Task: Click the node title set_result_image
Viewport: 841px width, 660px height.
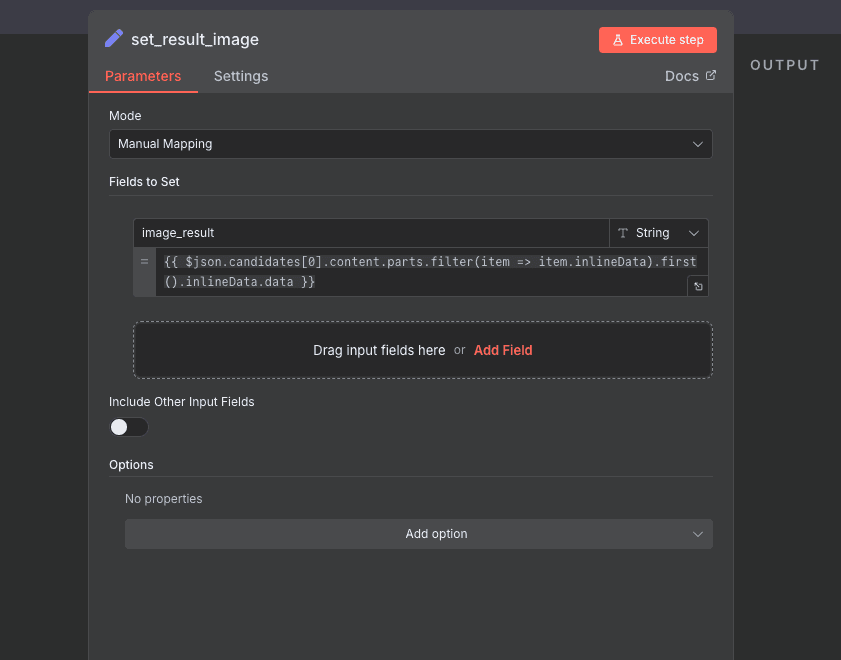Action: pos(195,40)
